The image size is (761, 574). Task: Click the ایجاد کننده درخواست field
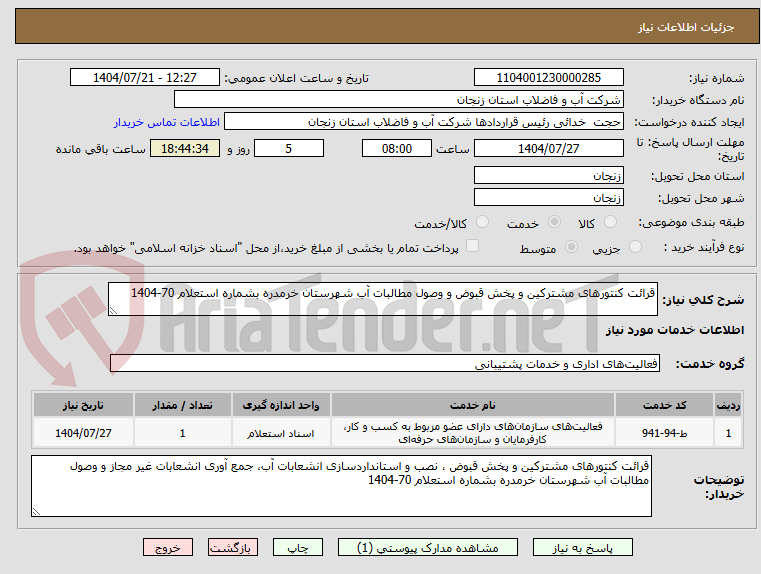tap(424, 121)
